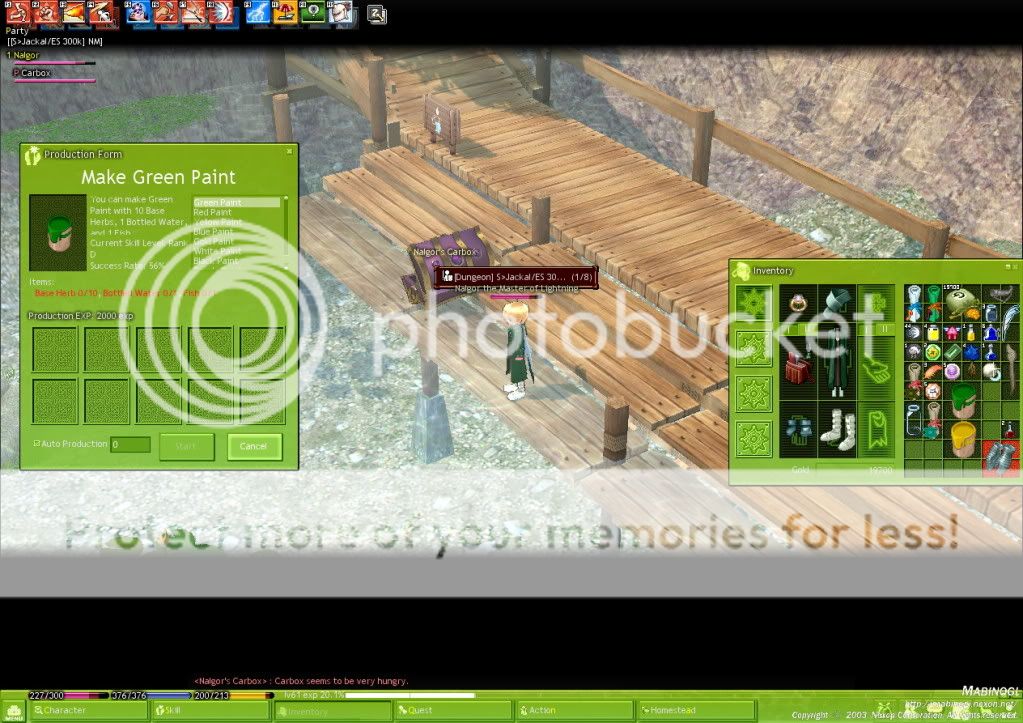The height and width of the screenshot is (723, 1023).
Task: Use the F9 lightning bolt skill icon
Action: [257, 12]
